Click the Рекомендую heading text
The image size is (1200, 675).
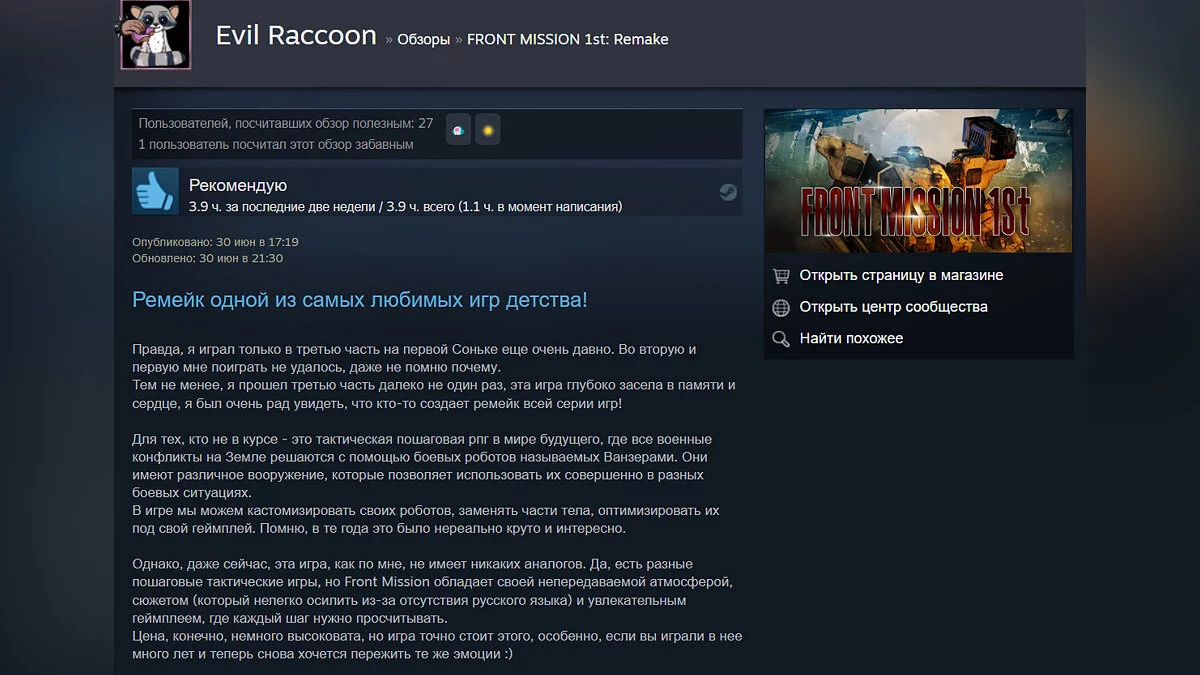coord(238,185)
